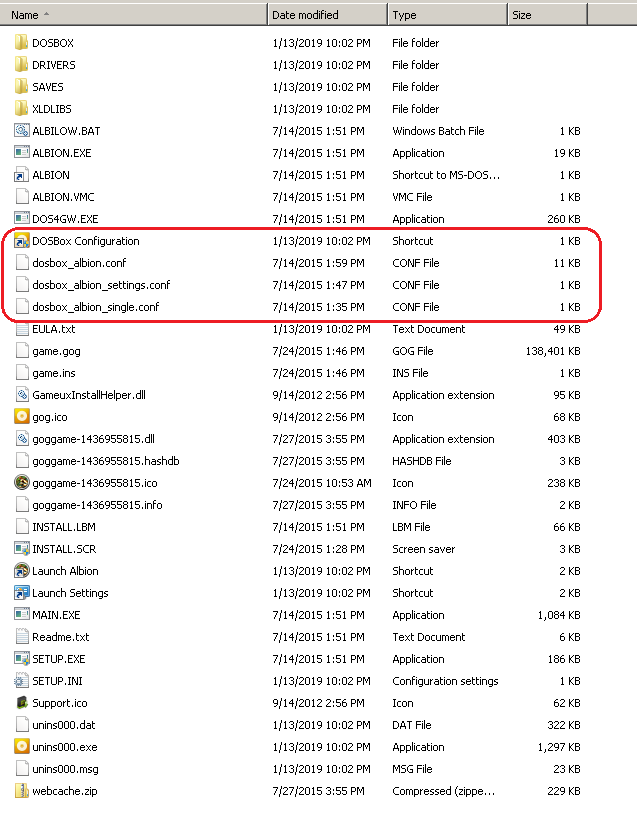Click the goggame-1436955815.dll file icon

[x=21, y=439]
